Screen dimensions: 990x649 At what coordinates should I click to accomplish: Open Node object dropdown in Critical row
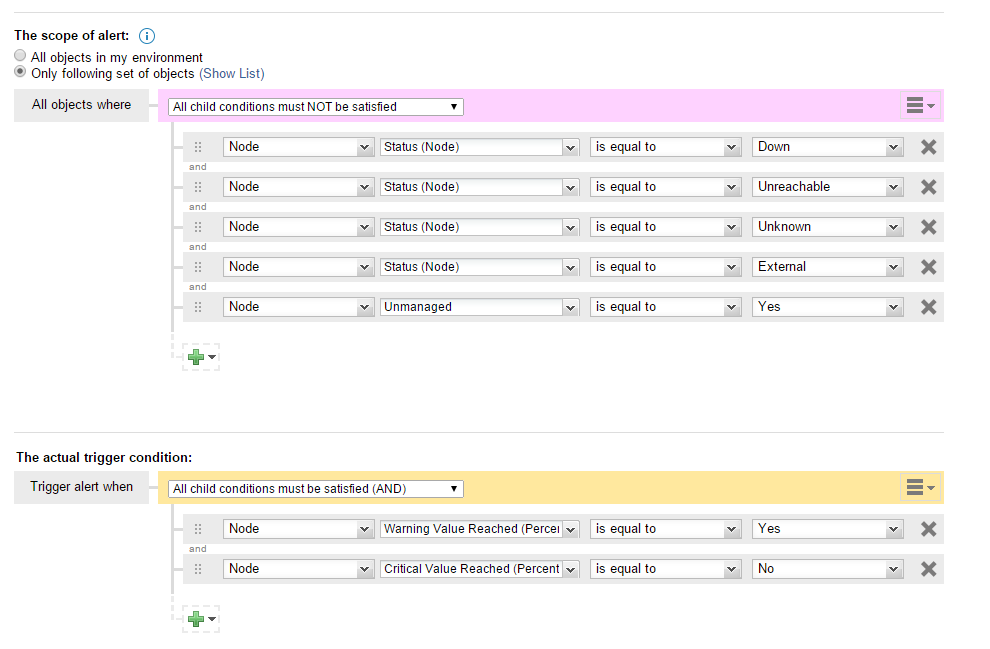[x=298, y=569]
